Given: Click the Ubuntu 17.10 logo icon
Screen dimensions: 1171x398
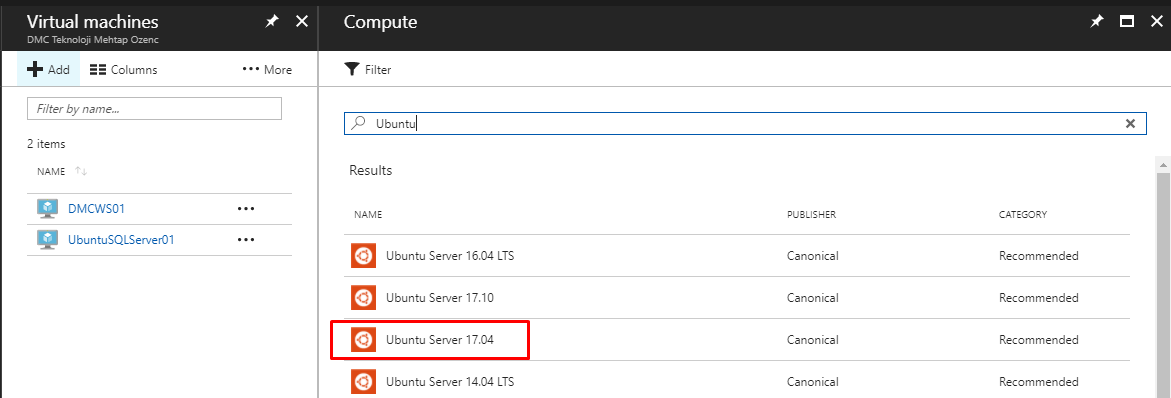Looking at the screenshot, I should (x=363, y=298).
